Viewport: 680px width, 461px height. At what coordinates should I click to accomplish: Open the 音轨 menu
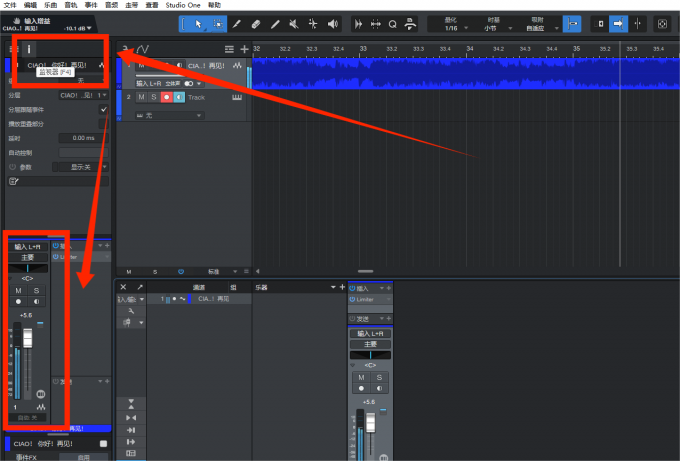coord(71,5)
